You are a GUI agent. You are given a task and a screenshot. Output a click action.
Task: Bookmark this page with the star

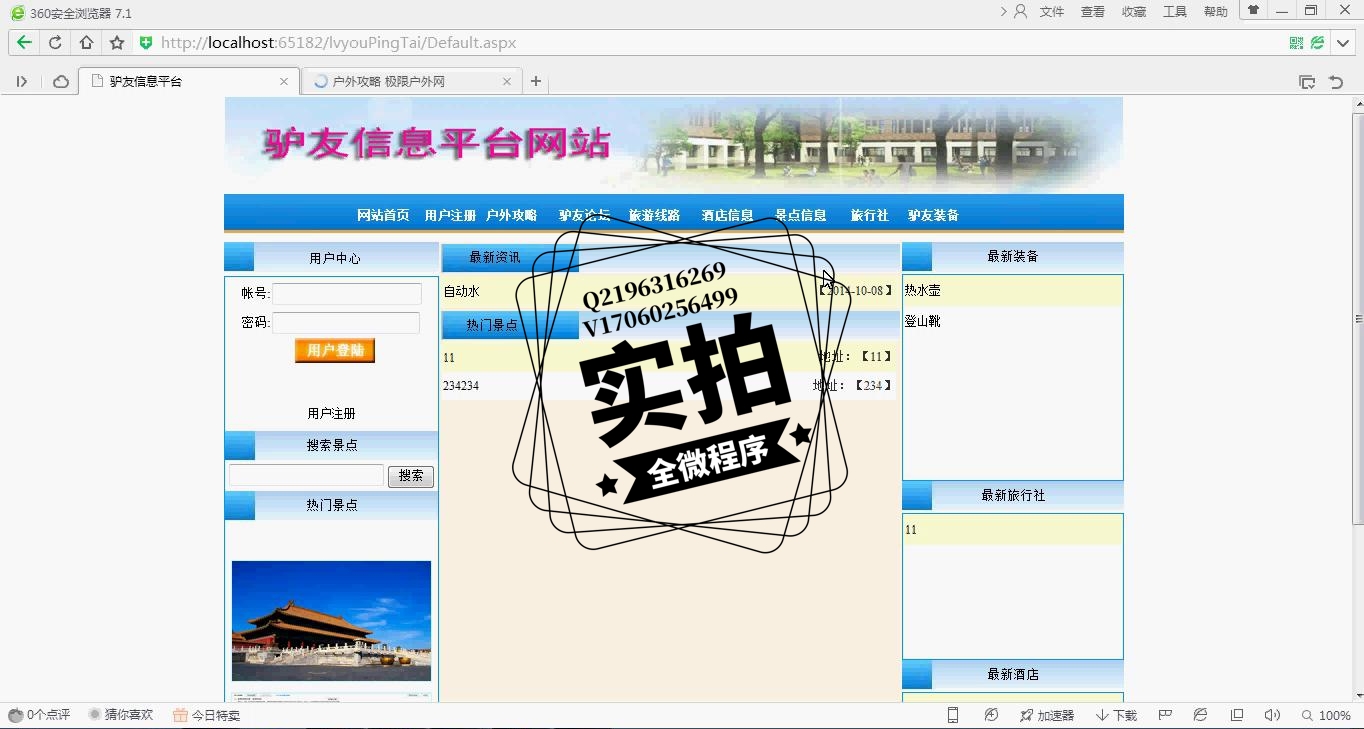117,43
